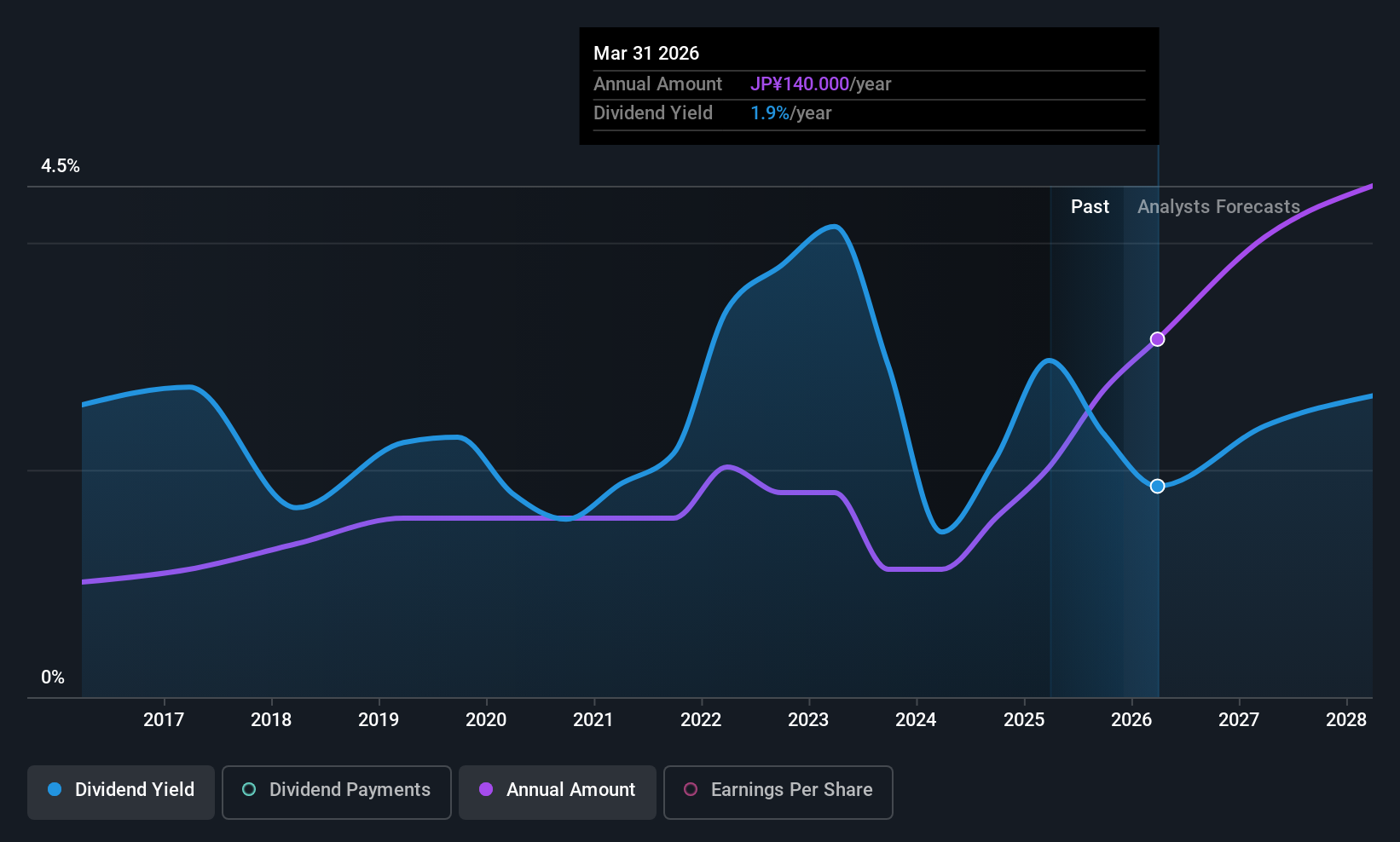Click the JP¥140.000 annual amount value

coord(799,84)
